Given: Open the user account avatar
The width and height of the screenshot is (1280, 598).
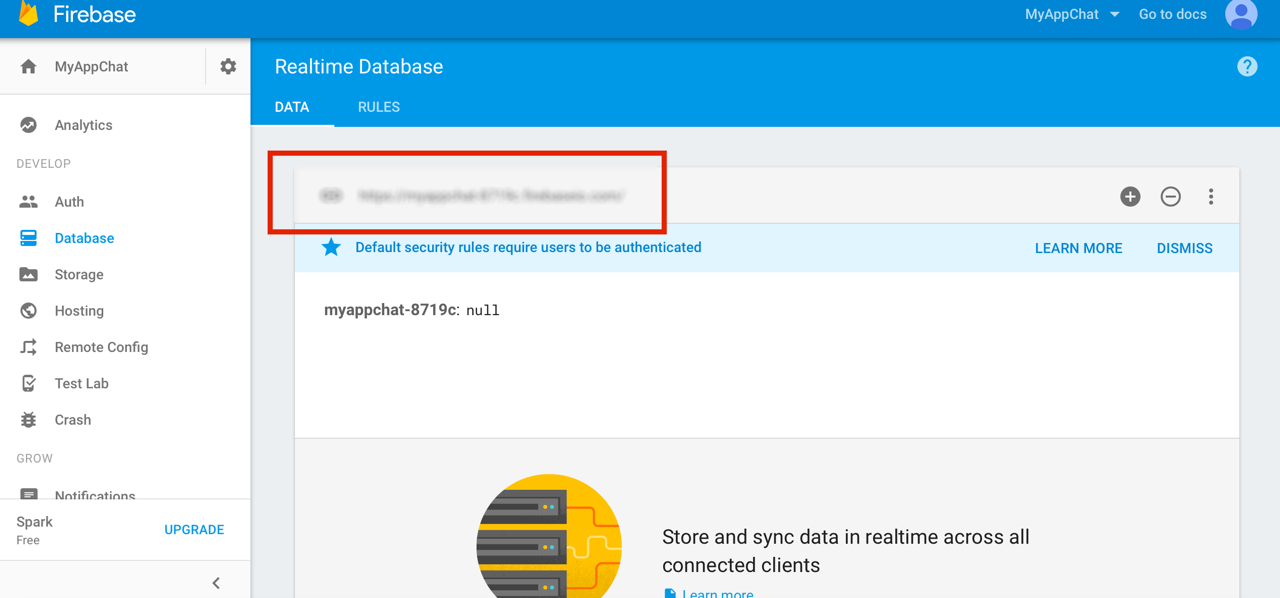Looking at the screenshot, I should (1241, 14).
